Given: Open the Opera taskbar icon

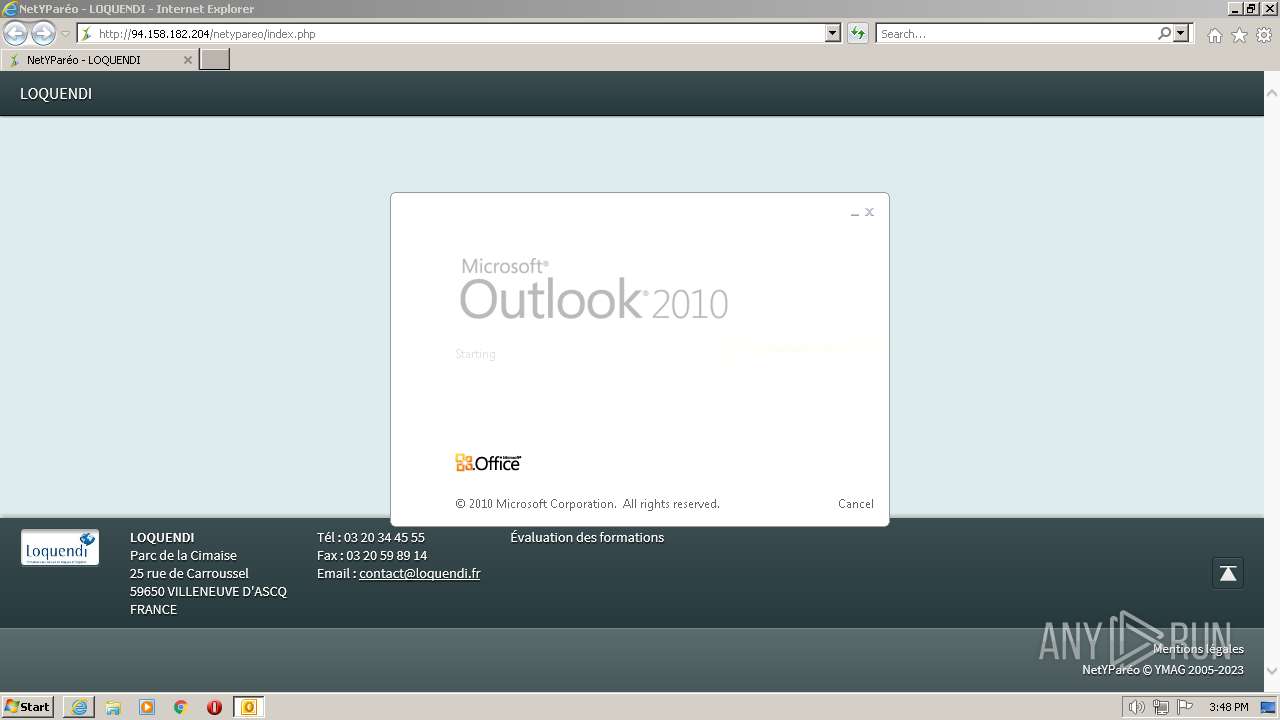Looking at the screenshot, I should pos(214,707).
